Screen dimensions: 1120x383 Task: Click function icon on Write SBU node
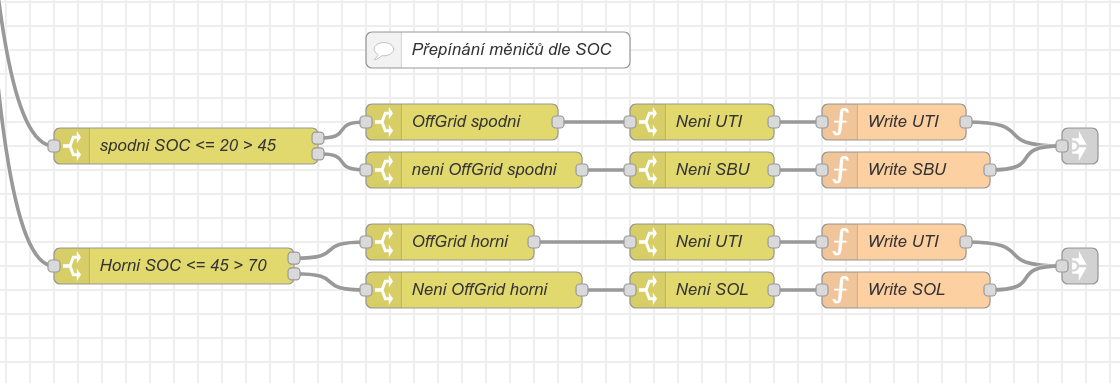tap(840, 170)
